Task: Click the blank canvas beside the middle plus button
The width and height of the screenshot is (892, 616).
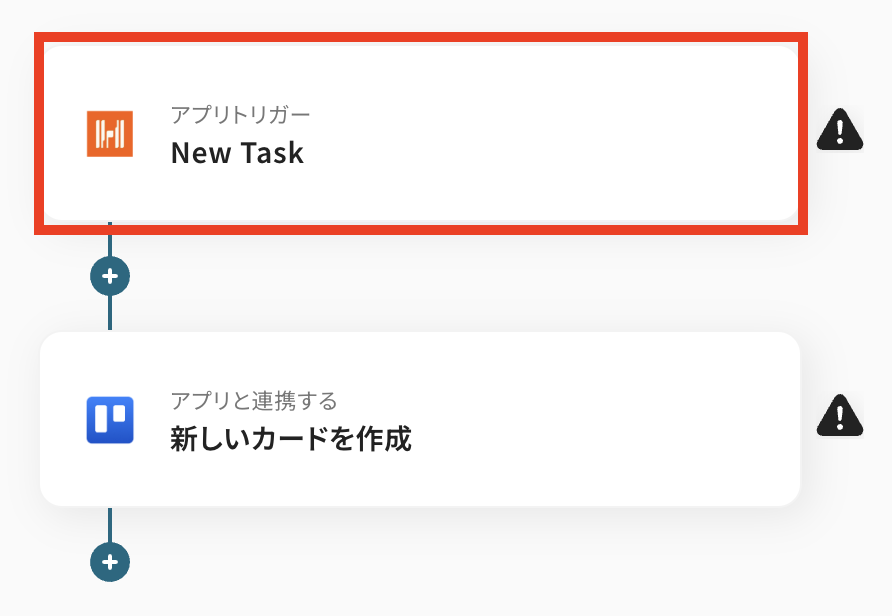Action: point(400,276)
